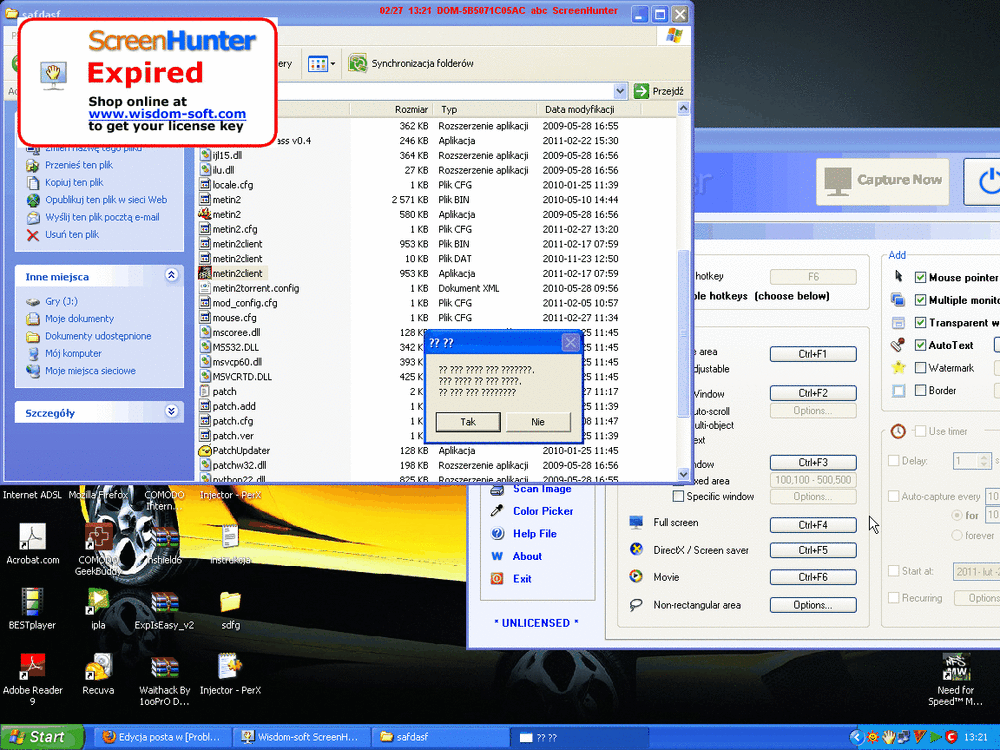
Task: Open view mode dropdown arrow in toolbar
Action: click(332, 63)
